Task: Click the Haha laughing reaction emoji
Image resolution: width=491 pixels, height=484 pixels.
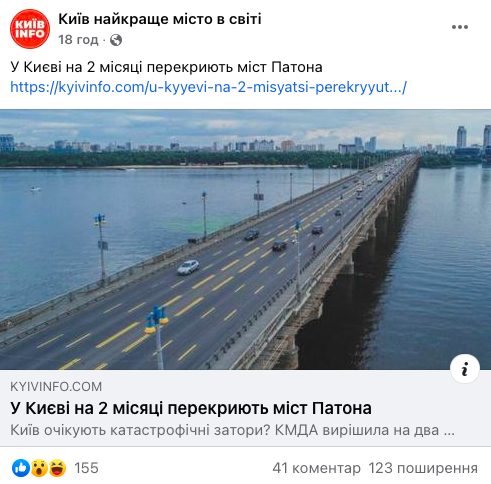Action: (x=57, y=468)
